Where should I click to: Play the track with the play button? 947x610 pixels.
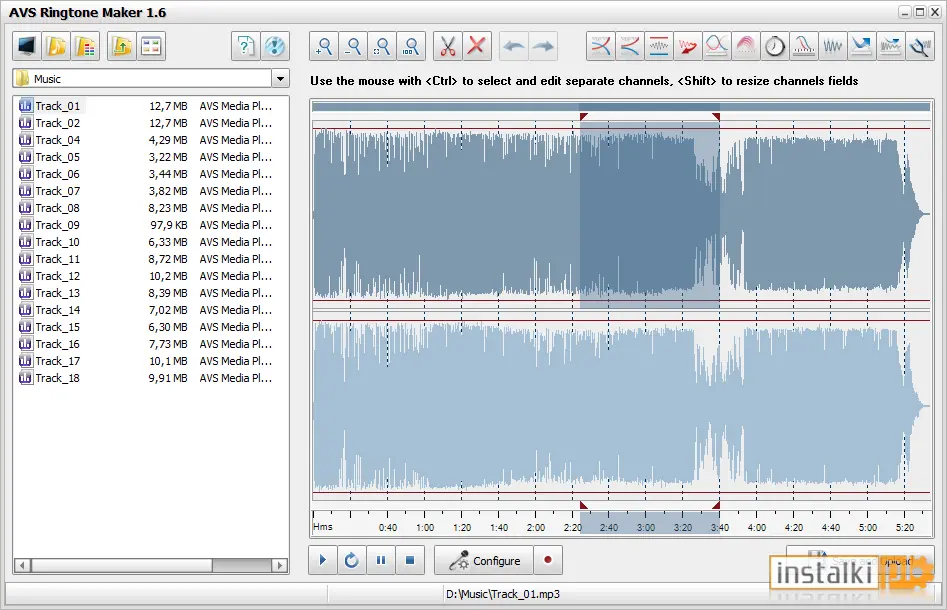(323, 560)
